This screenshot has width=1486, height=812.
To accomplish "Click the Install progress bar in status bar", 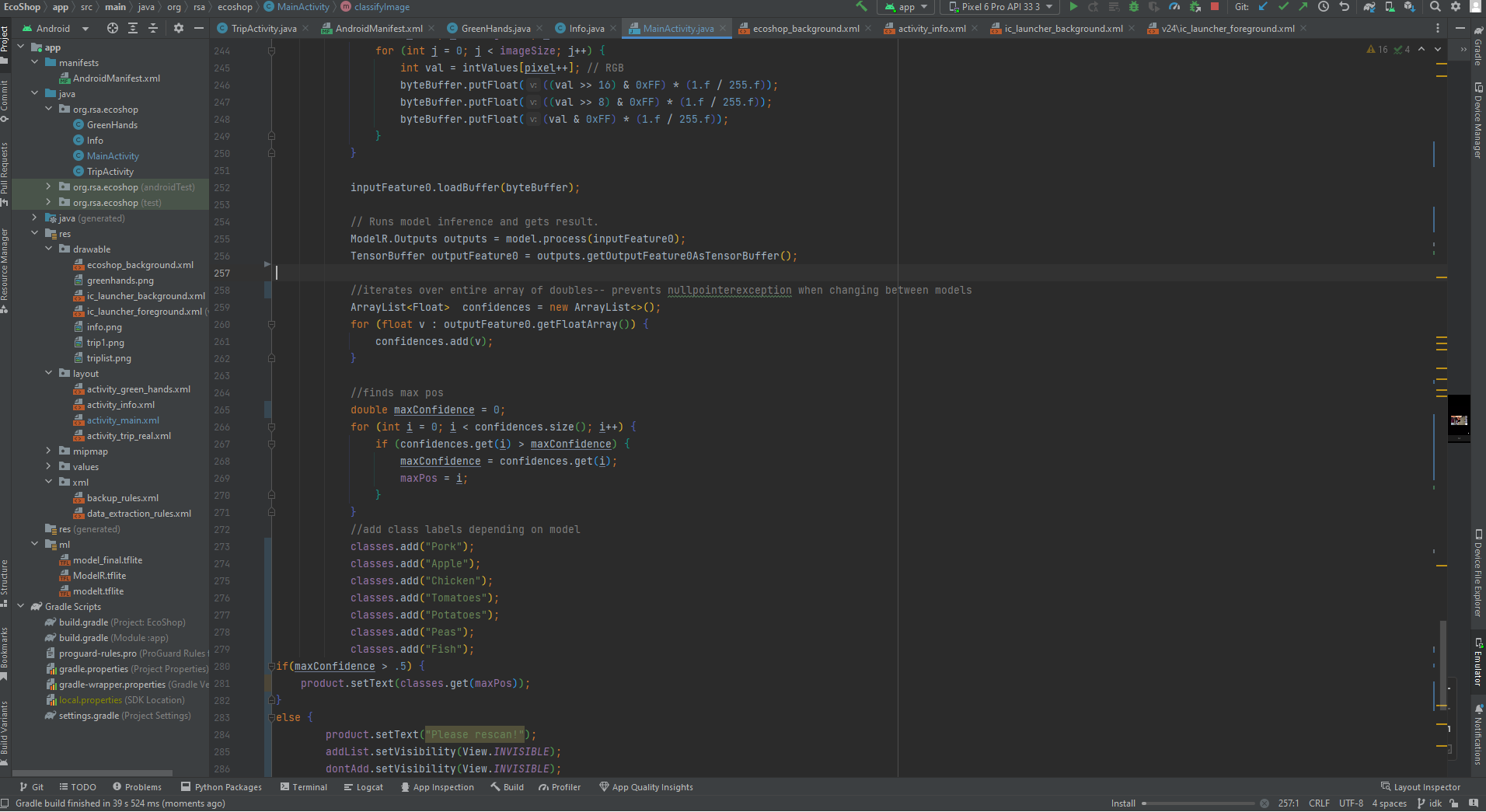I will [x=1197, y=803].
